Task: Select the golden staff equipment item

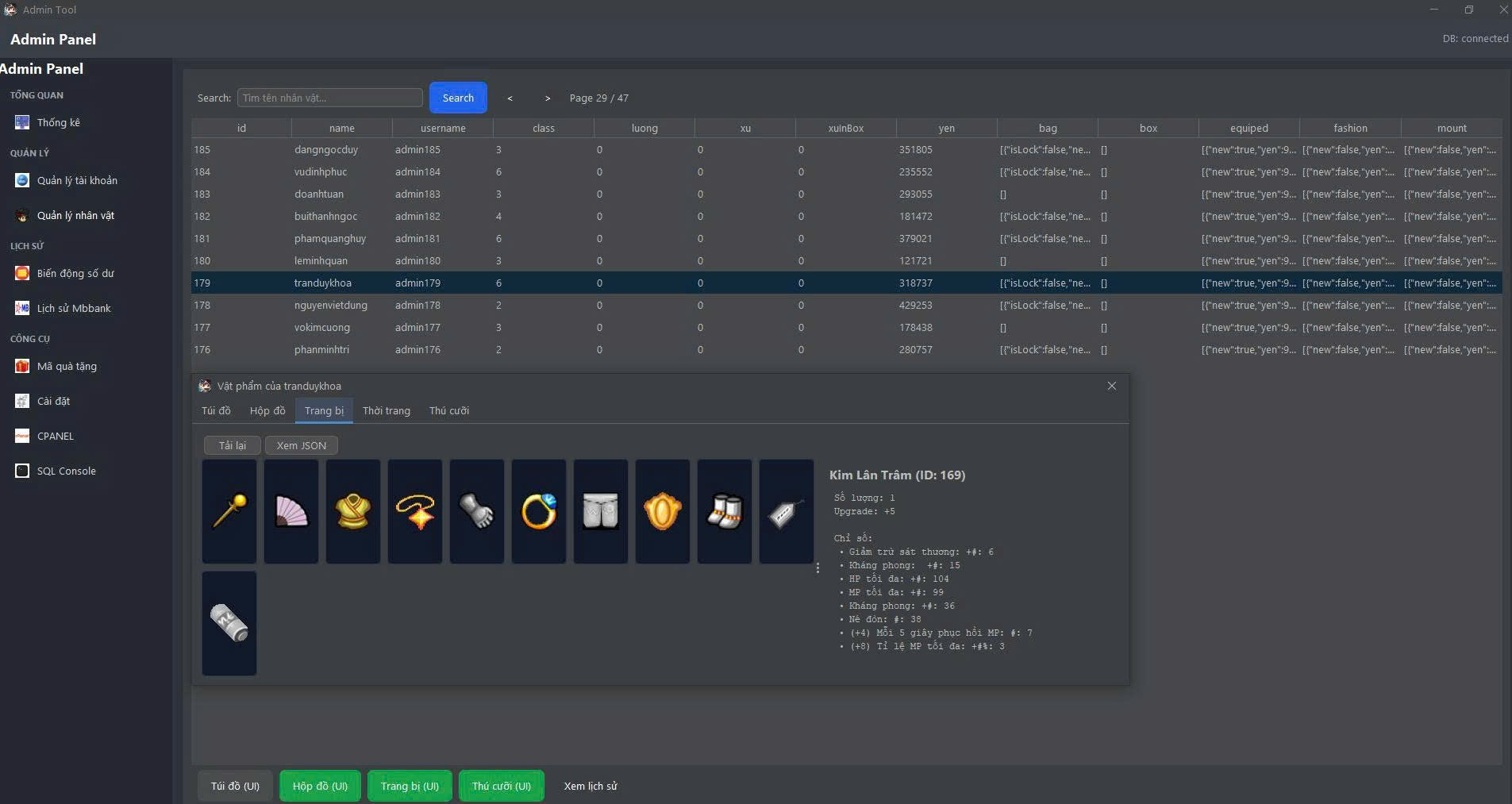Action: click(x=229, y=511)
